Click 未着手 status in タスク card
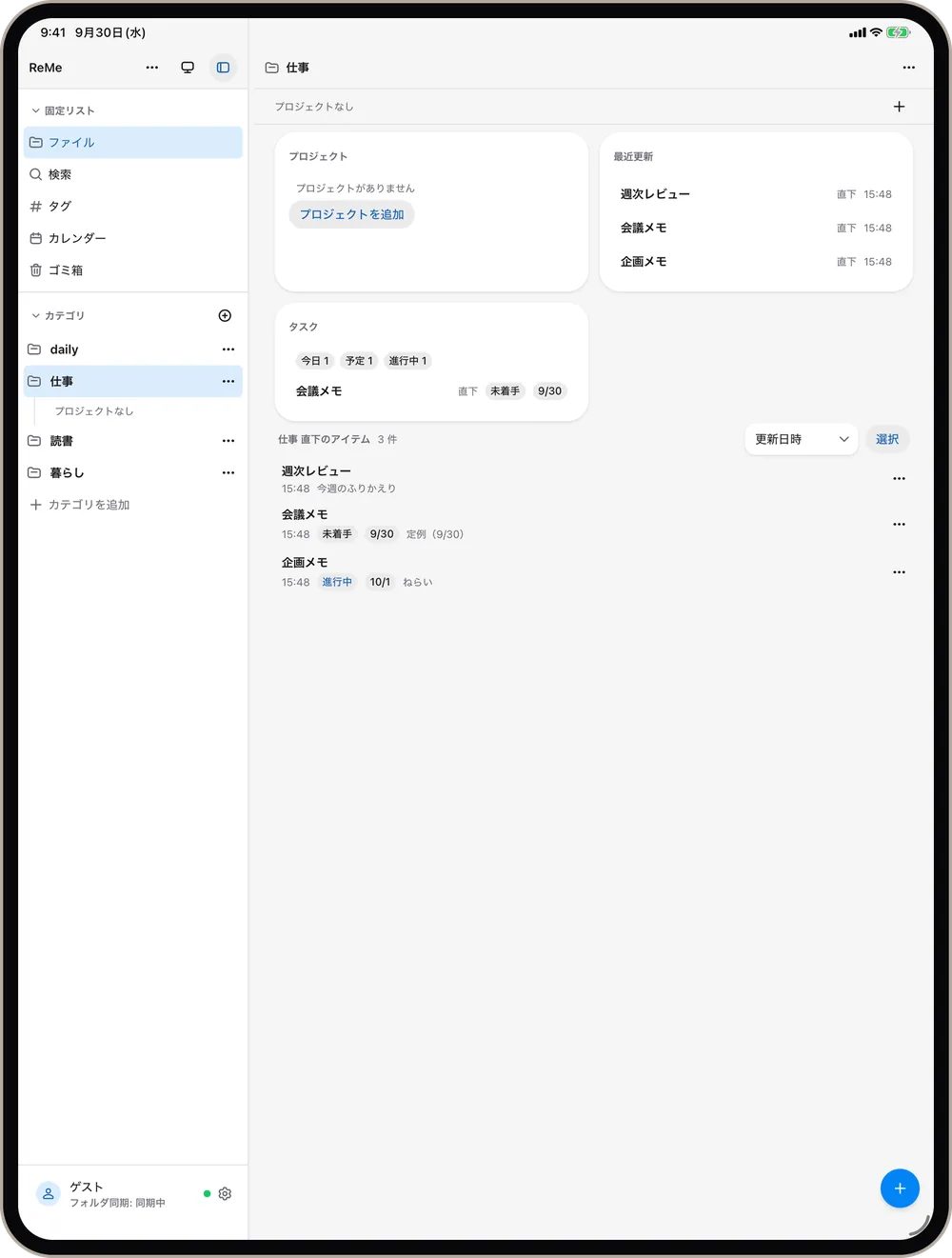 (x=505, y=391)
